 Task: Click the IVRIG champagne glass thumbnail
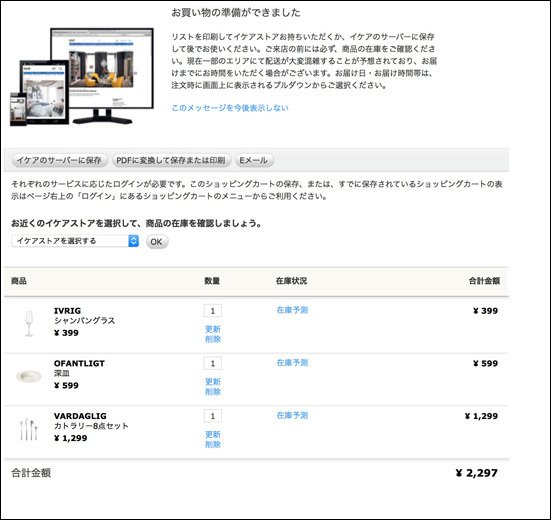pyautogui.click(x=29, y=323)
